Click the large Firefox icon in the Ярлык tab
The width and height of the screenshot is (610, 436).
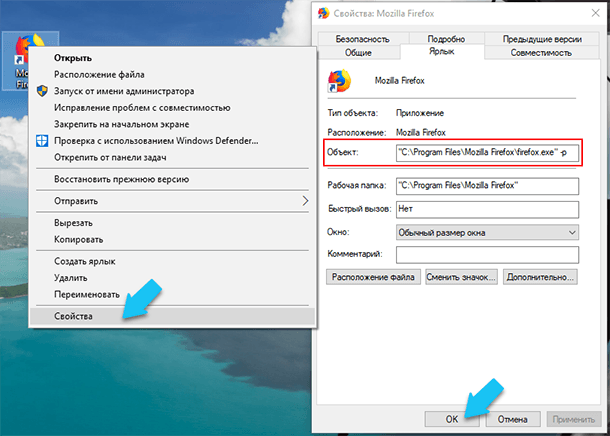point(339,81)
